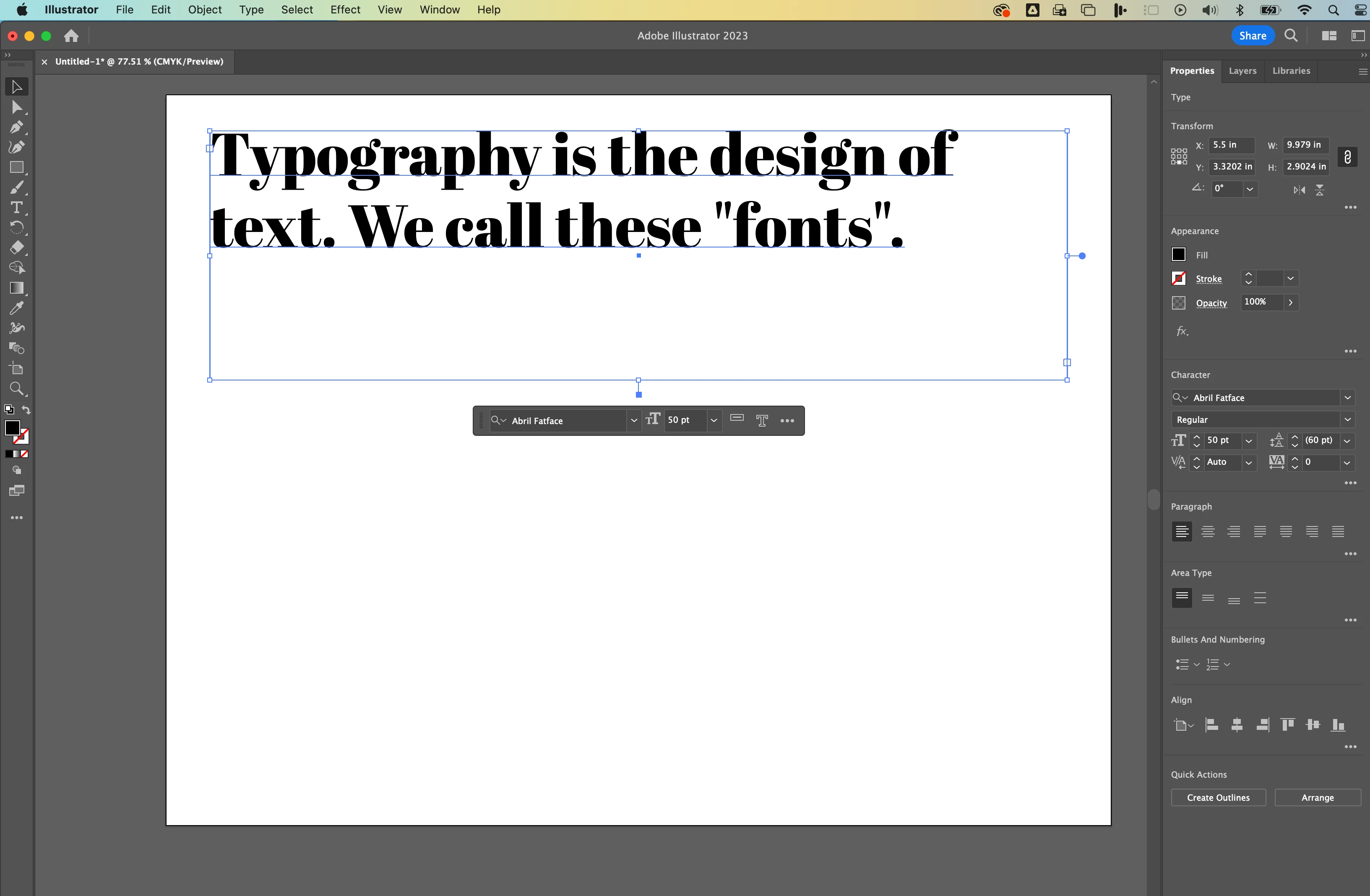Activate the Type tool
Image resolution: width=1370 pixels, height=896 pixels.
pos(16,208)
